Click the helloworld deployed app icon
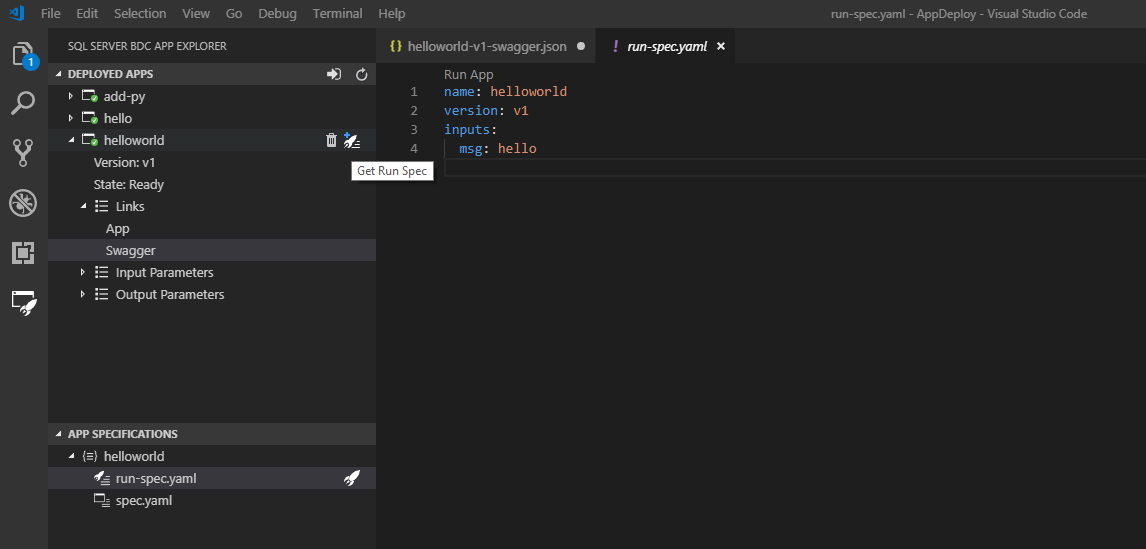 (90, 140)
